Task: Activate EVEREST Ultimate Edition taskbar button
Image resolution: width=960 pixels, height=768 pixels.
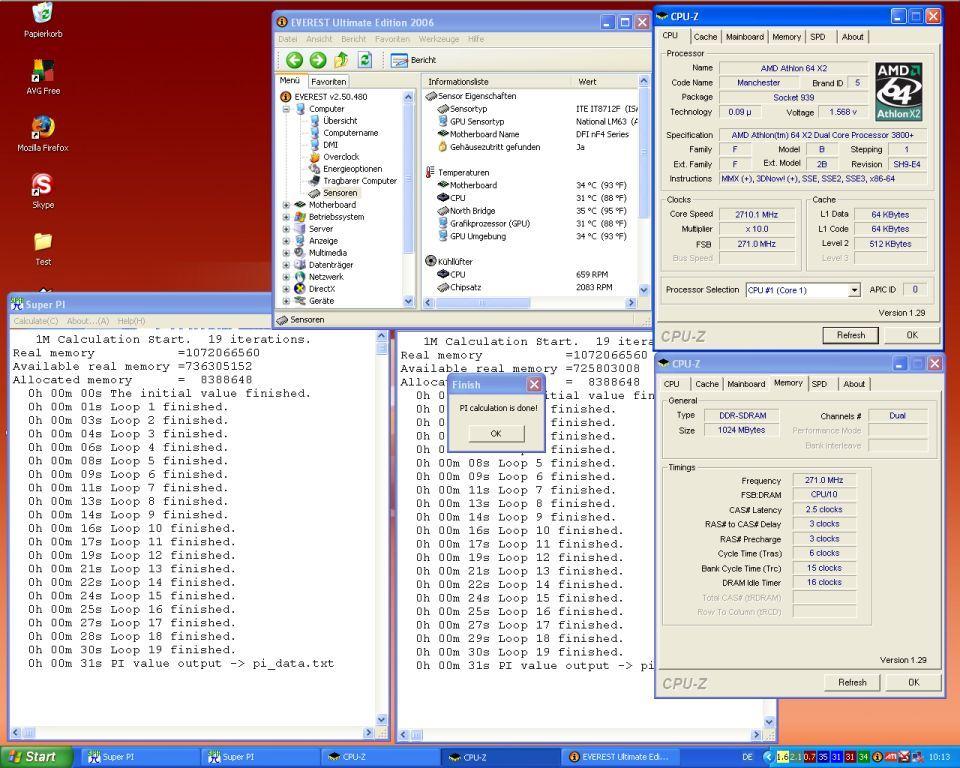Action: click(618, 757)
